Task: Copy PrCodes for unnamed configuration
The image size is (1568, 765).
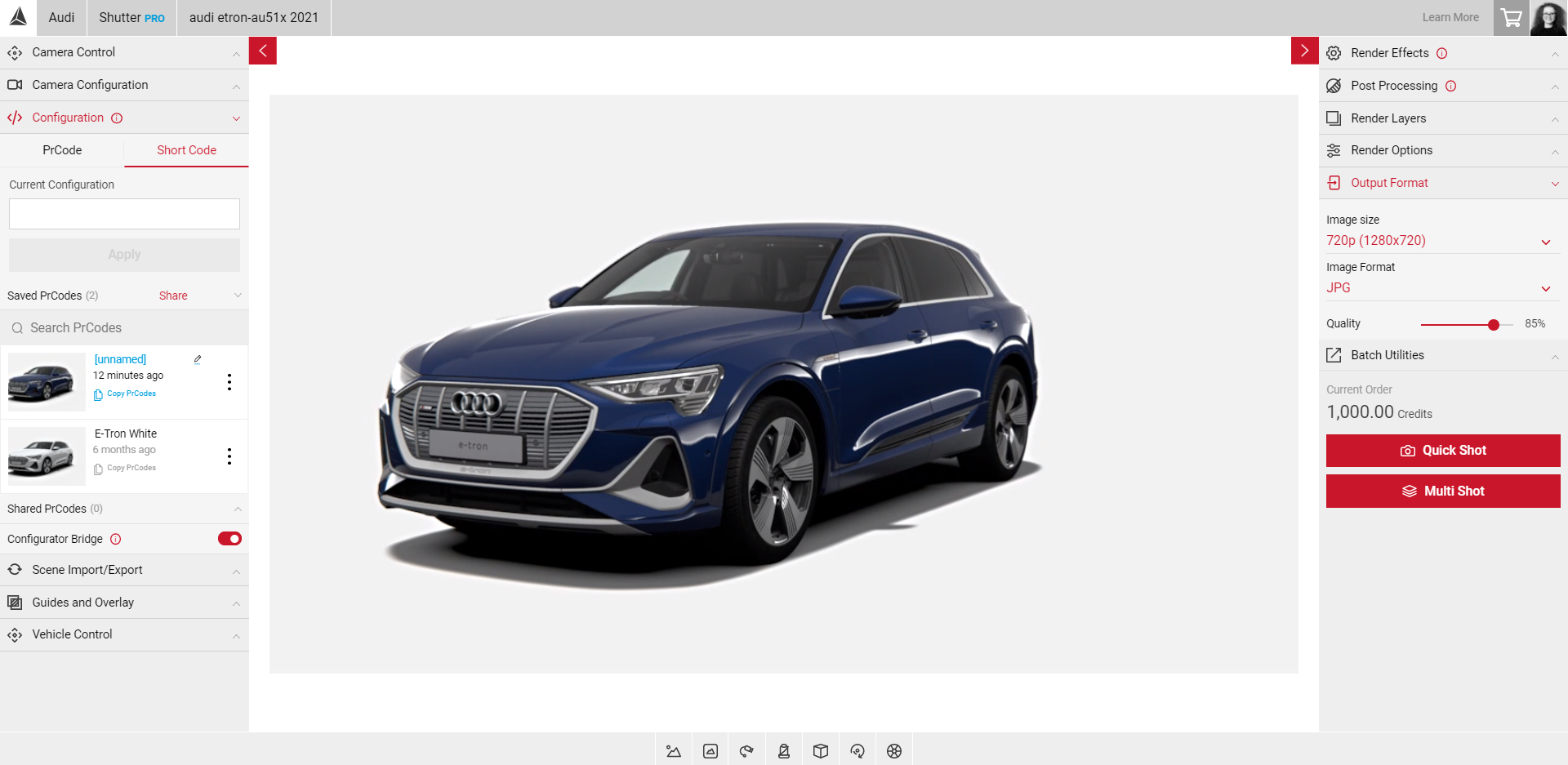Action: pos(125,394)
